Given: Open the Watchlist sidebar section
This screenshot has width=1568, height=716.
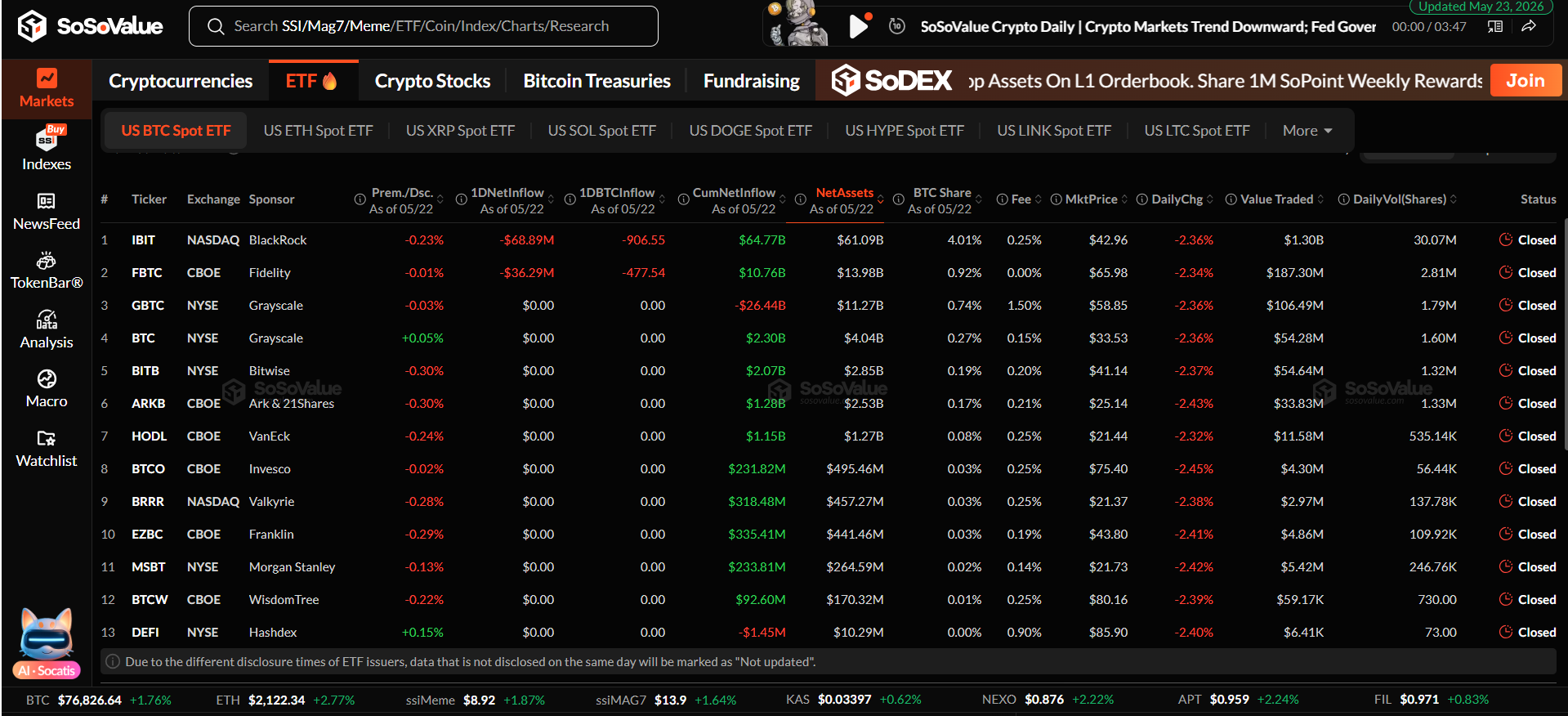Looking at the screenshot, I should coord(47,449).
